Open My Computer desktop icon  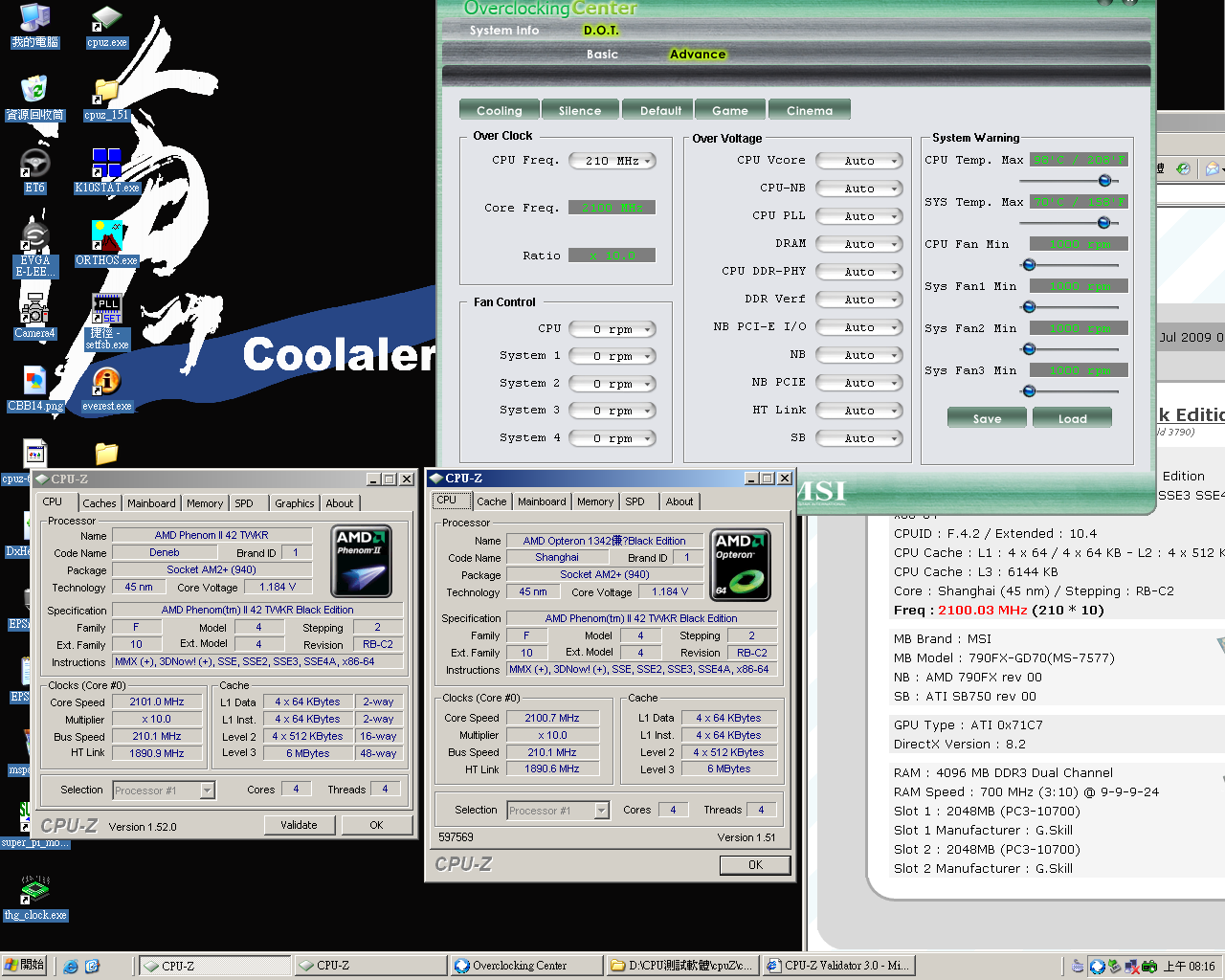35,26
